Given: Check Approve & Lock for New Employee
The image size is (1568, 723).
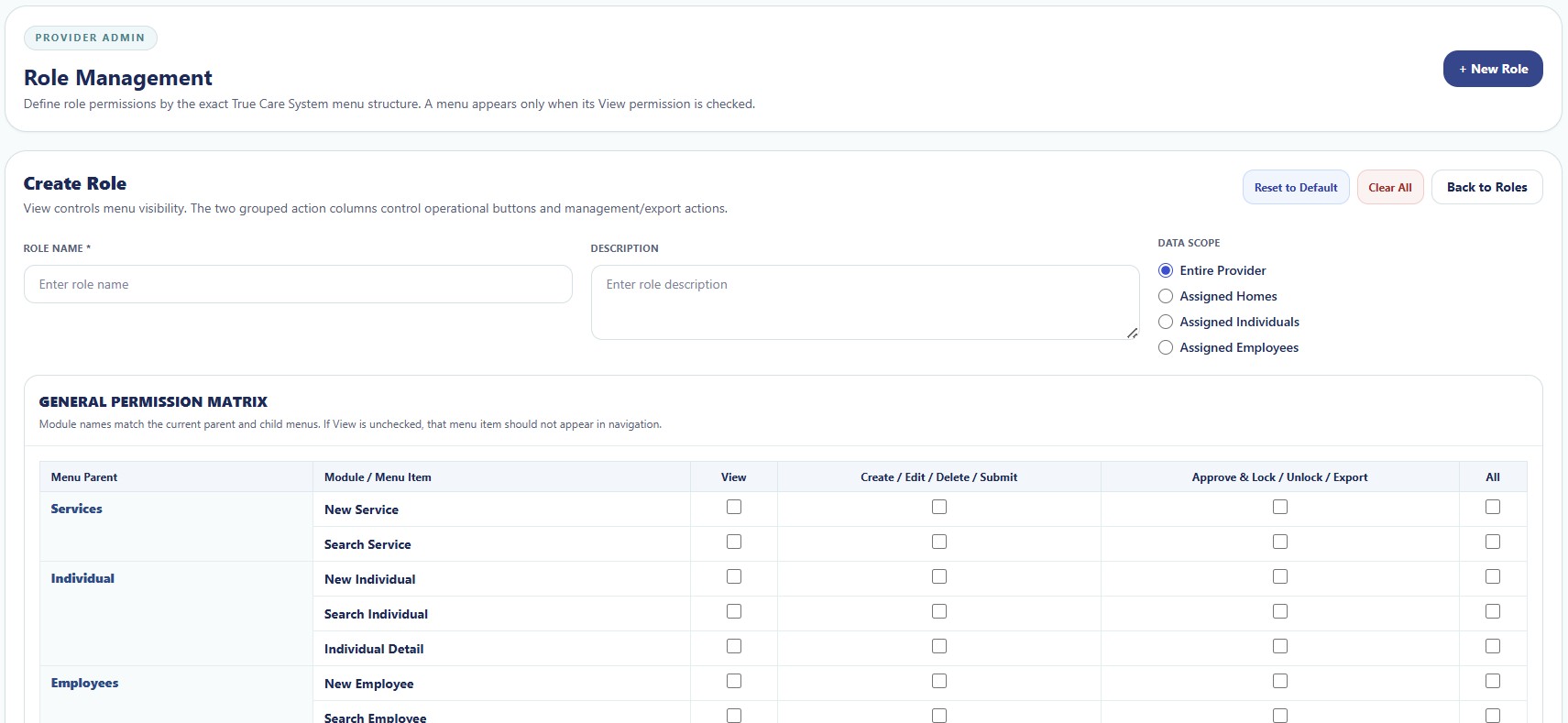Looking at the screenshot, I should pos(1280,681).
